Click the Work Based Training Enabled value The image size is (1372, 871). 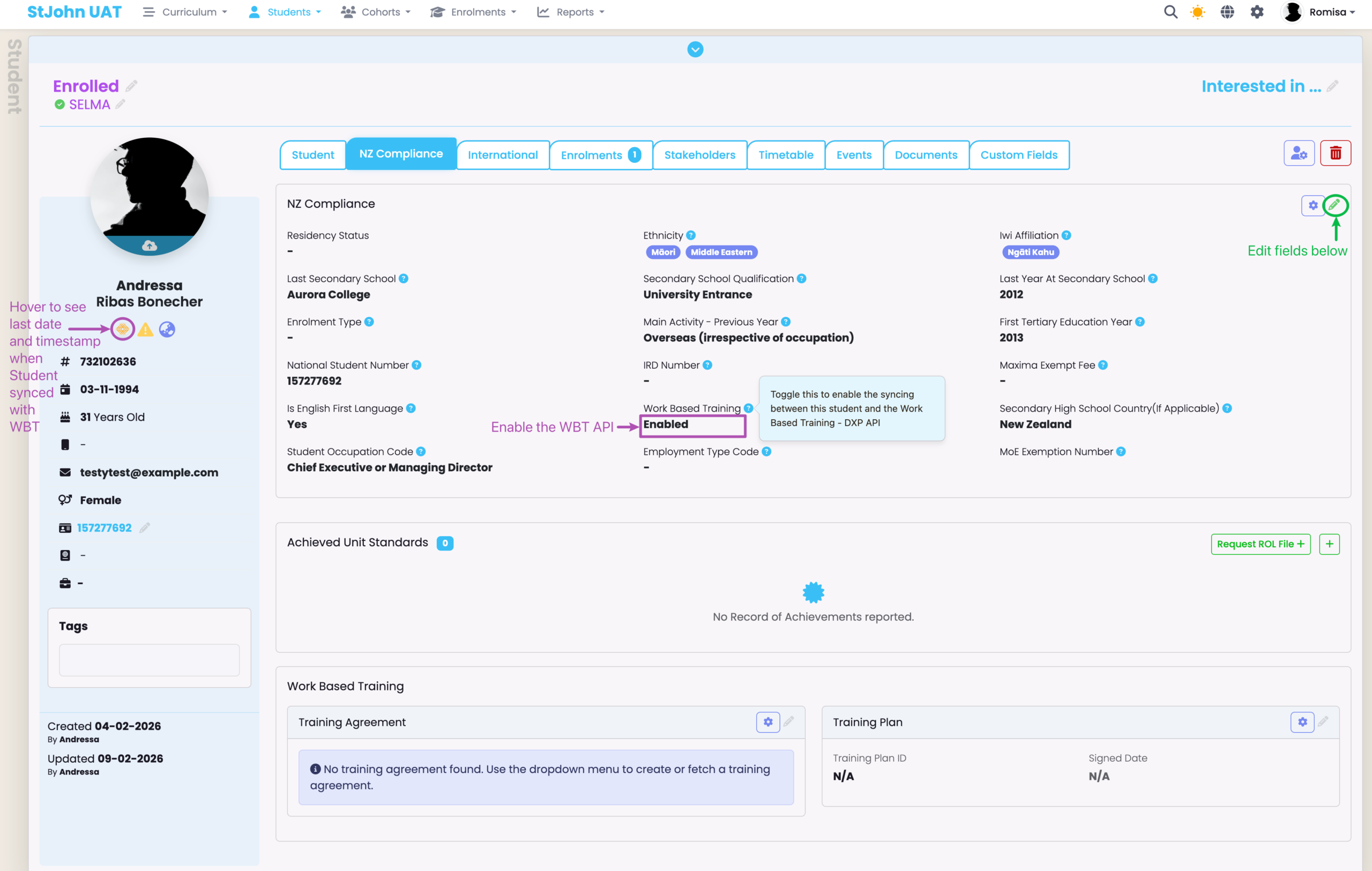click(x=666, y=425)
